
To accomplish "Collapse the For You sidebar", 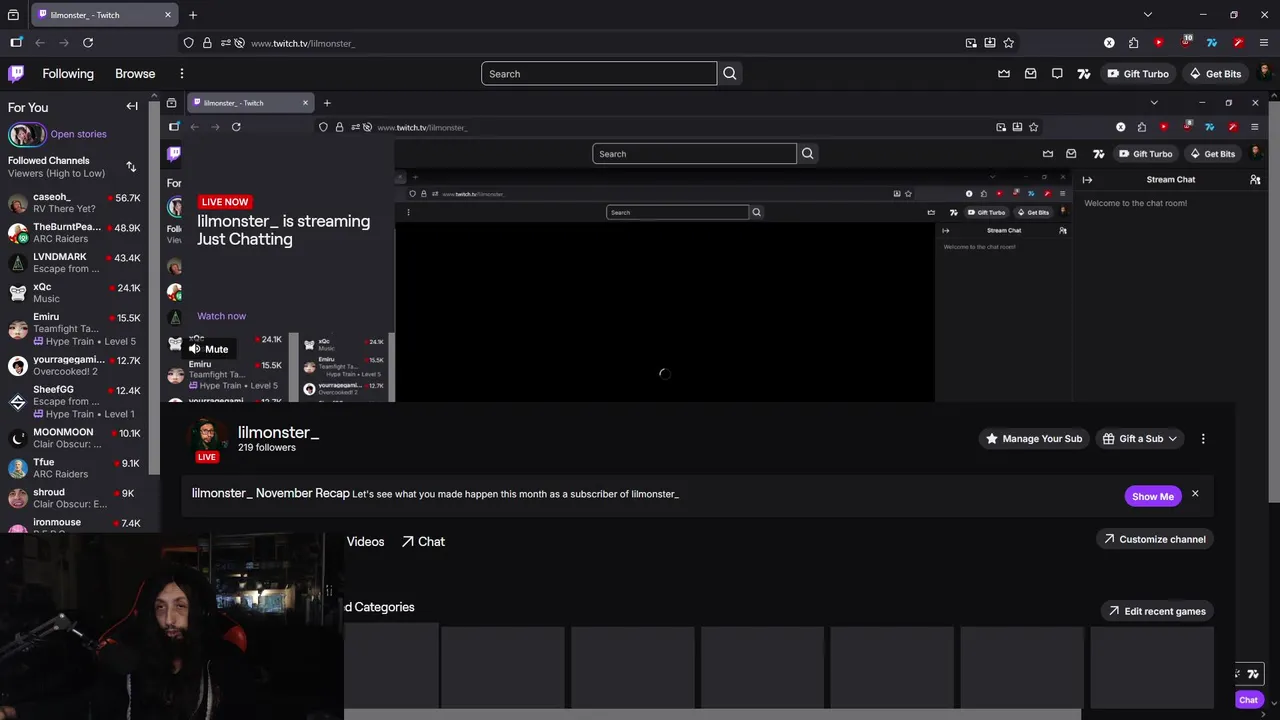I will [132, 106].
